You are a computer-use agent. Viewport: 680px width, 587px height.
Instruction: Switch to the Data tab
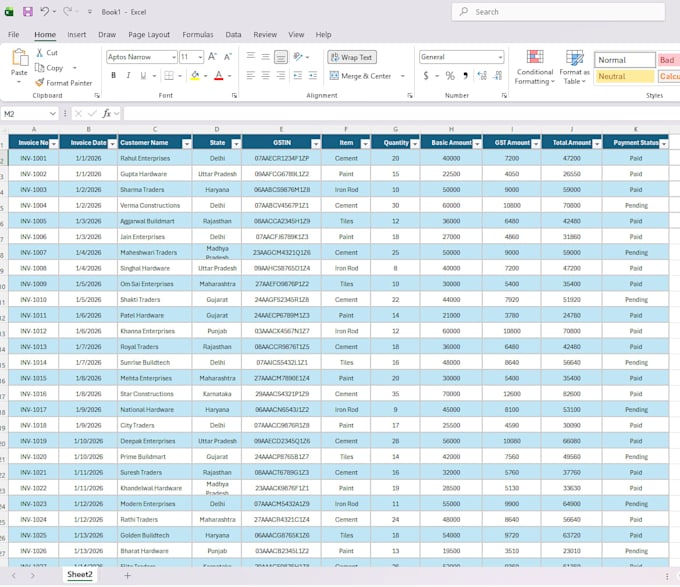pyautogui.click(x=233, y=34)
